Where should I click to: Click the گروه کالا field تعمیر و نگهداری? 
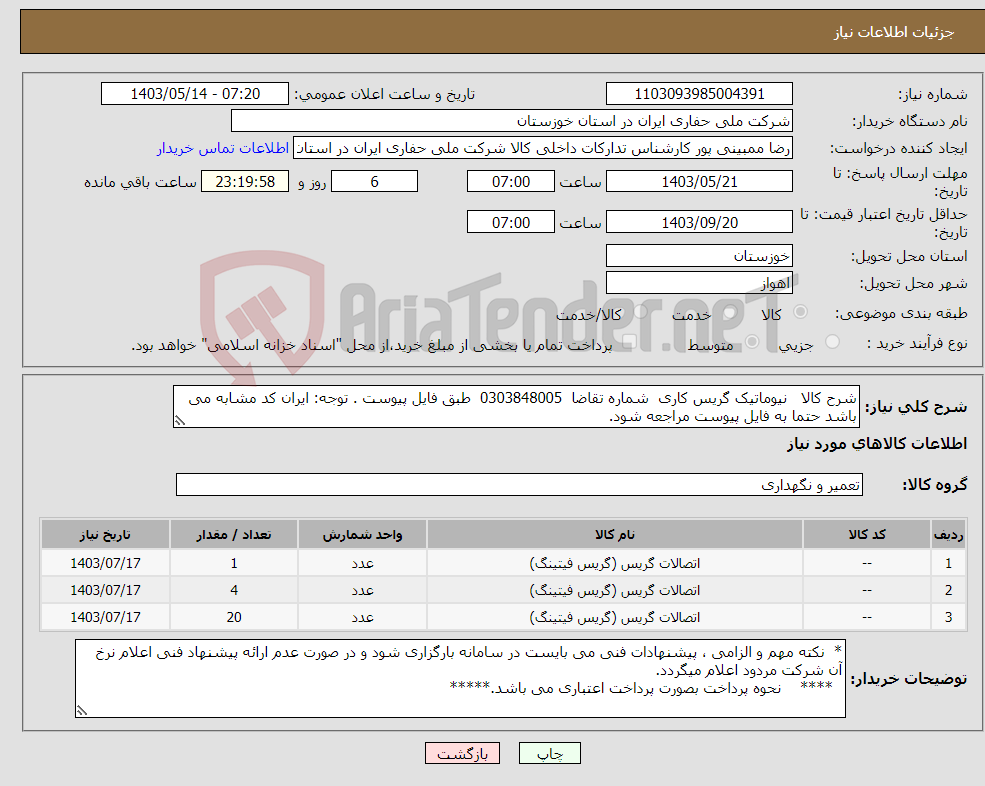tap(520, 484)
